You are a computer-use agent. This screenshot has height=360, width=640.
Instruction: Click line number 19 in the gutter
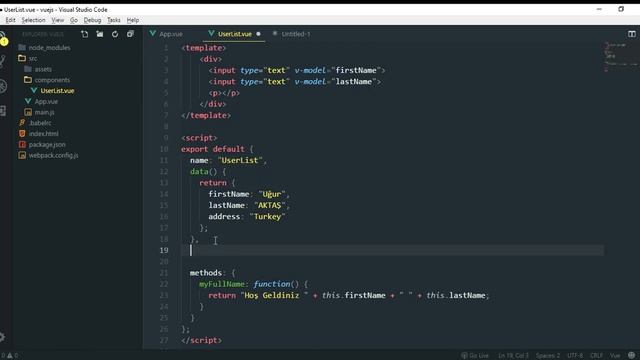click(x=164, y=250)
